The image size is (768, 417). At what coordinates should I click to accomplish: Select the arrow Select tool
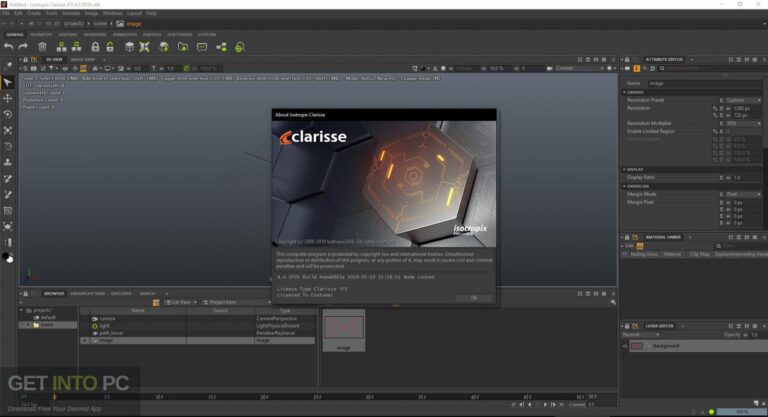click(x=7, y=82)
